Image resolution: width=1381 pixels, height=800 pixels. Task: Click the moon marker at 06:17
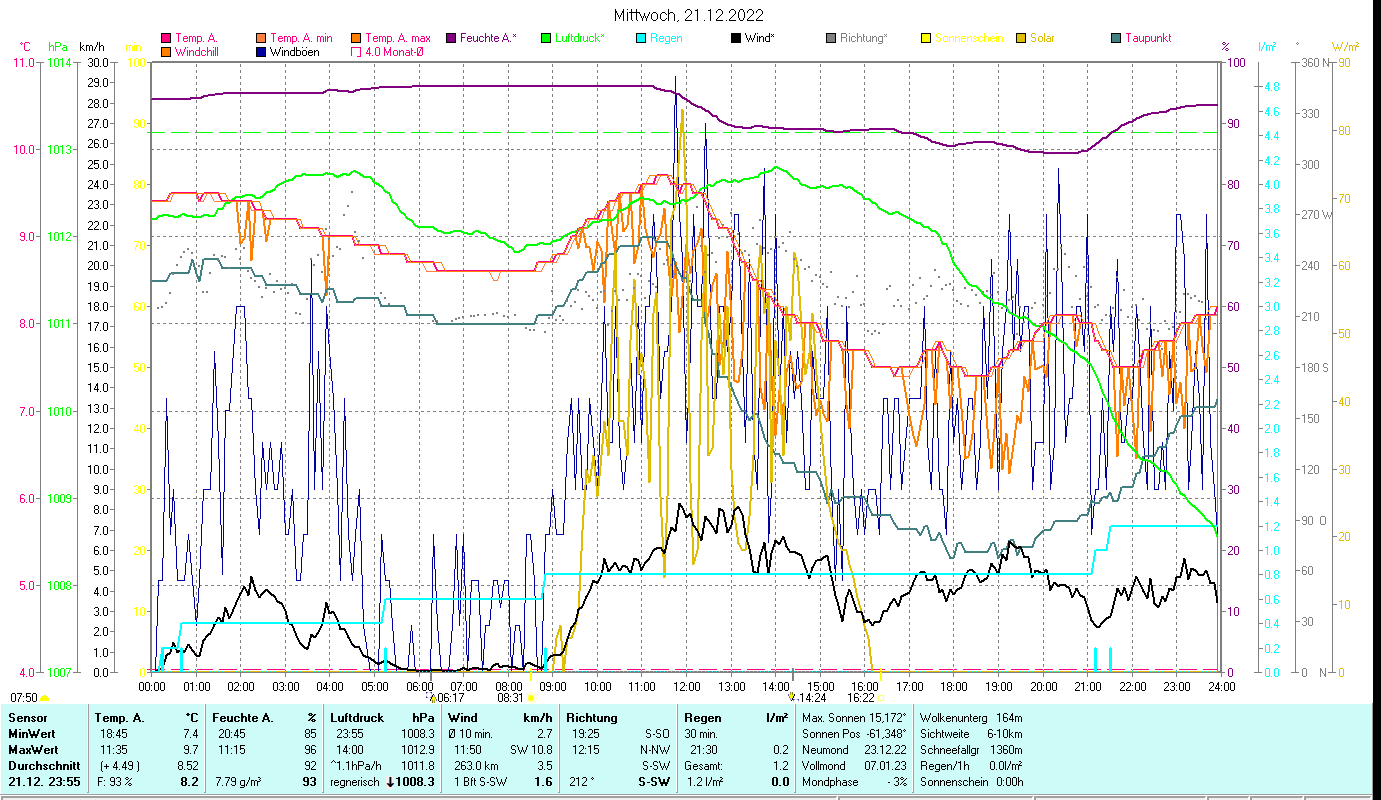432,697
